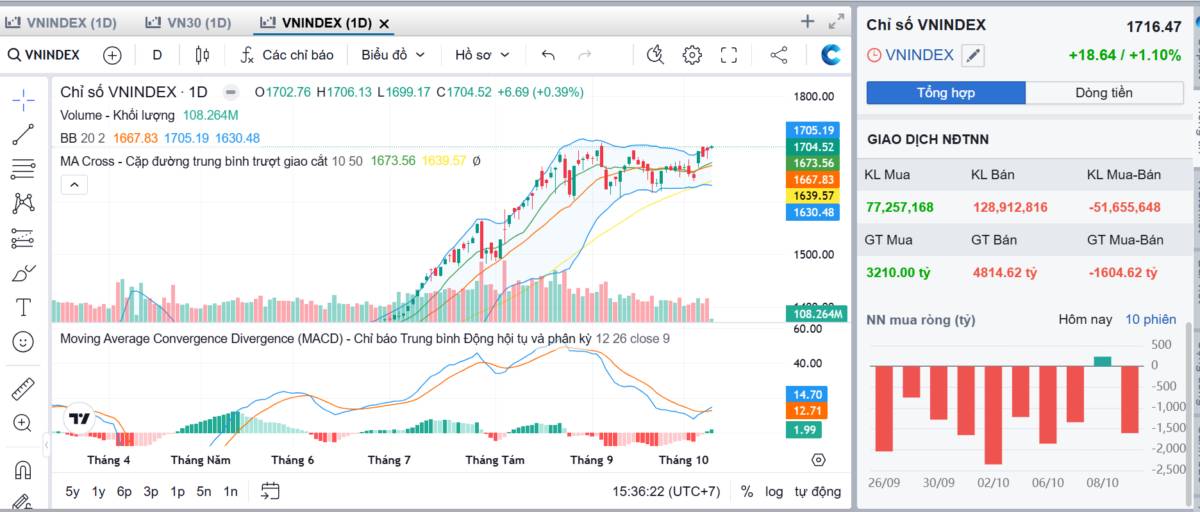This screenshot has height=512, width=1200.
Task: Share chart via share icon
Action: [780, 55]
